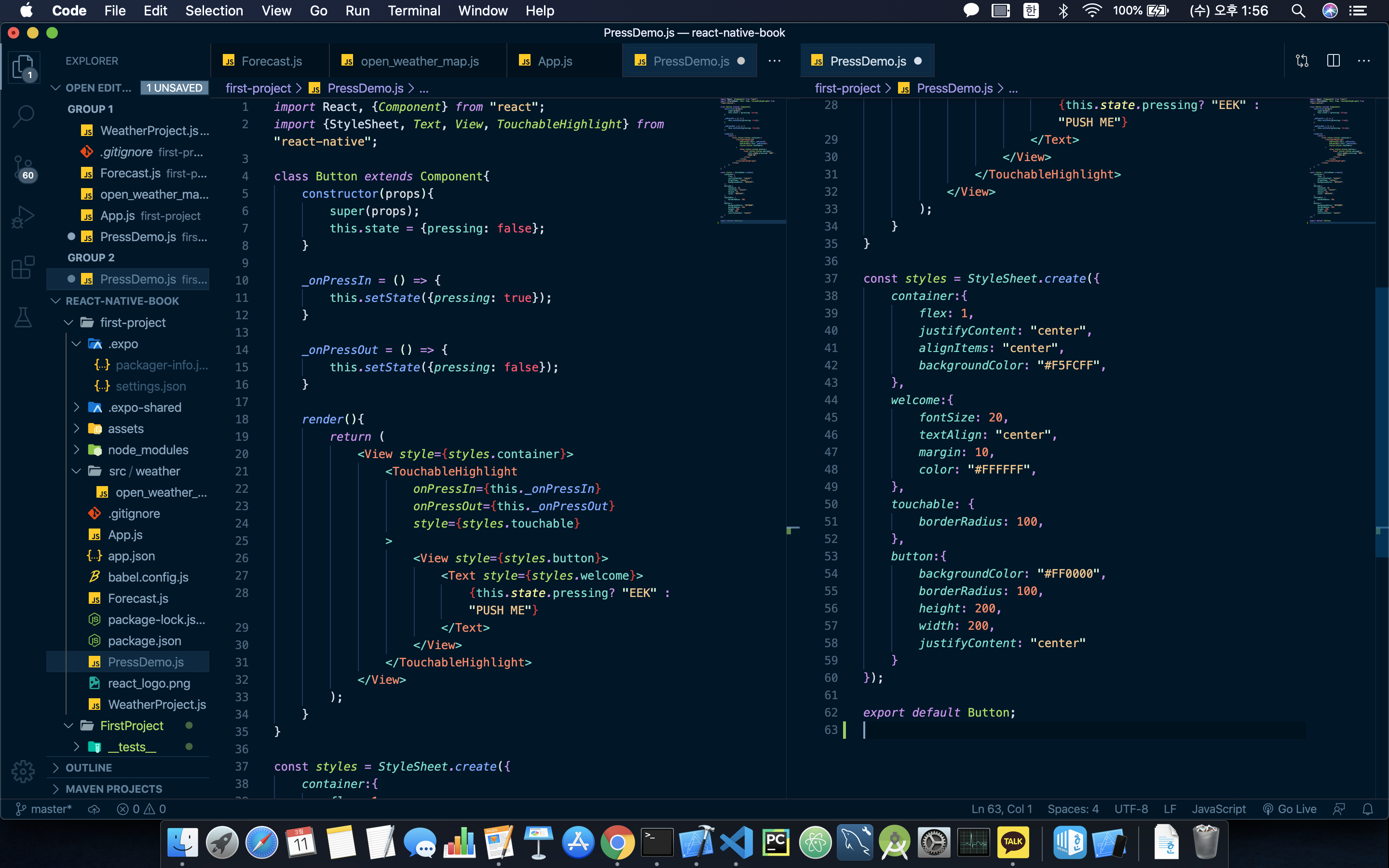
Task: Click the JavaScript language mode button
Action: [x=1219, y=809]
